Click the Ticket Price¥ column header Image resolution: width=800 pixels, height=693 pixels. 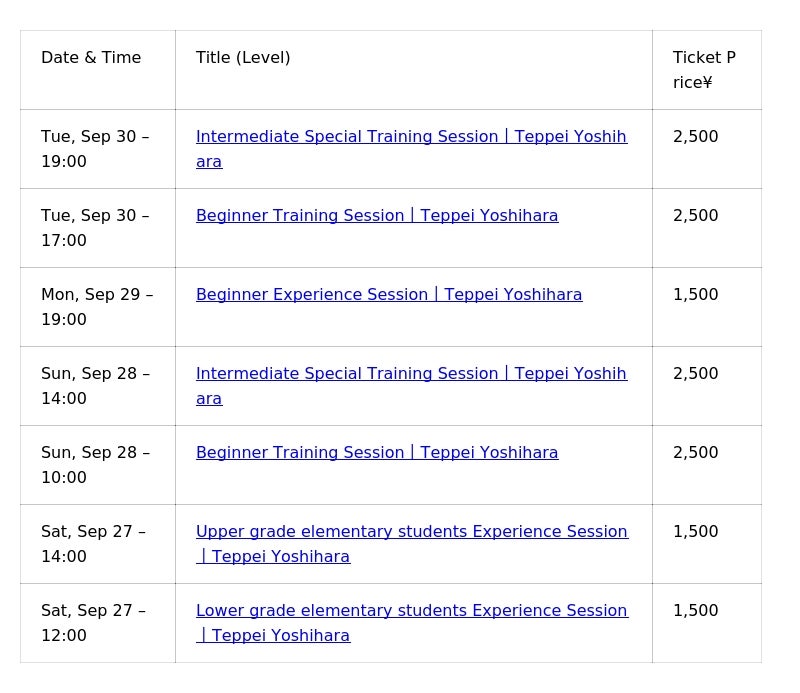[704, 70]
